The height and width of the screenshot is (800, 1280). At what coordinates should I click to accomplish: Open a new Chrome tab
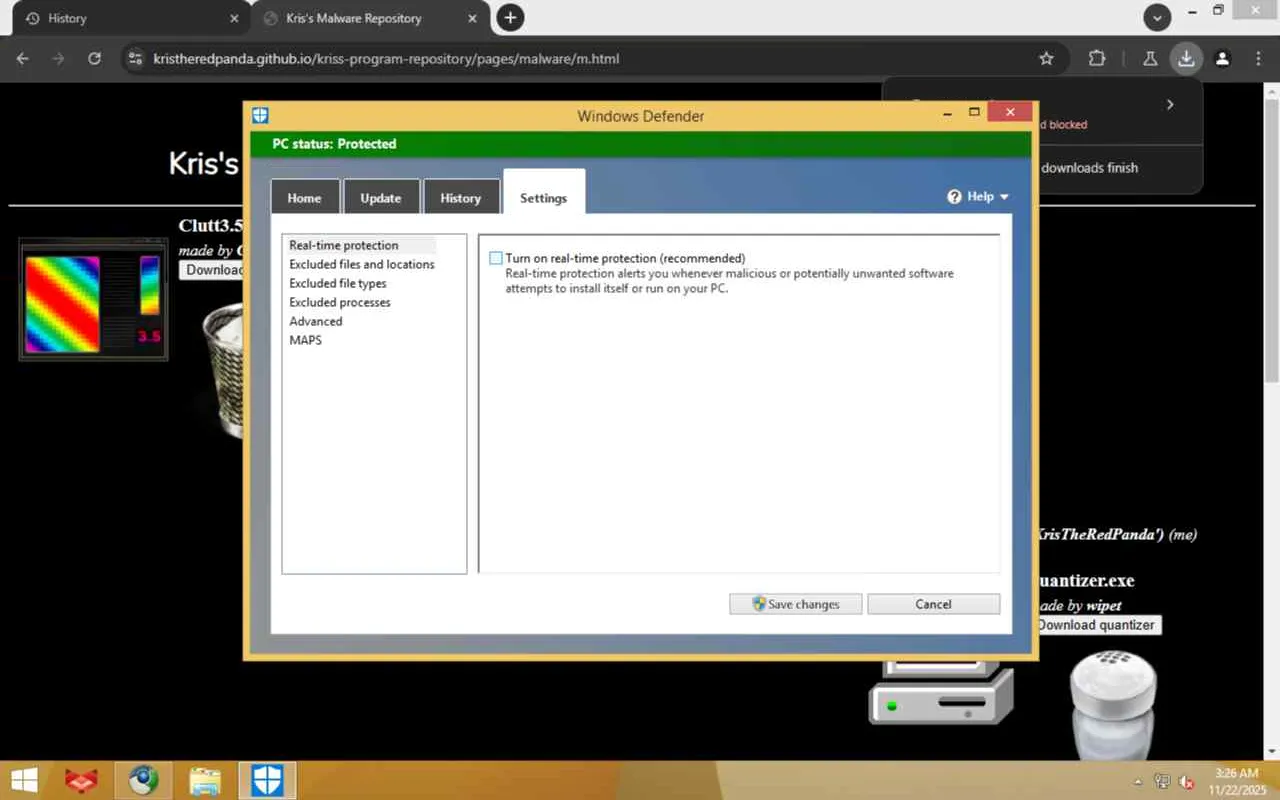tap(510, 18)
